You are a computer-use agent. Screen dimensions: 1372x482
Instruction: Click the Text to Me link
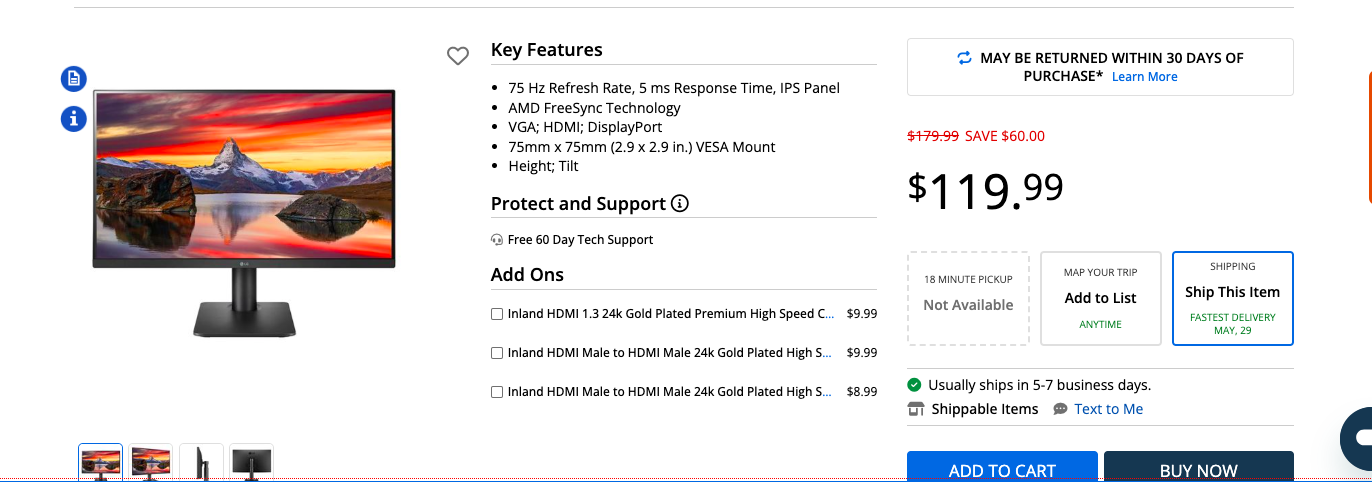coord(1108,409)
